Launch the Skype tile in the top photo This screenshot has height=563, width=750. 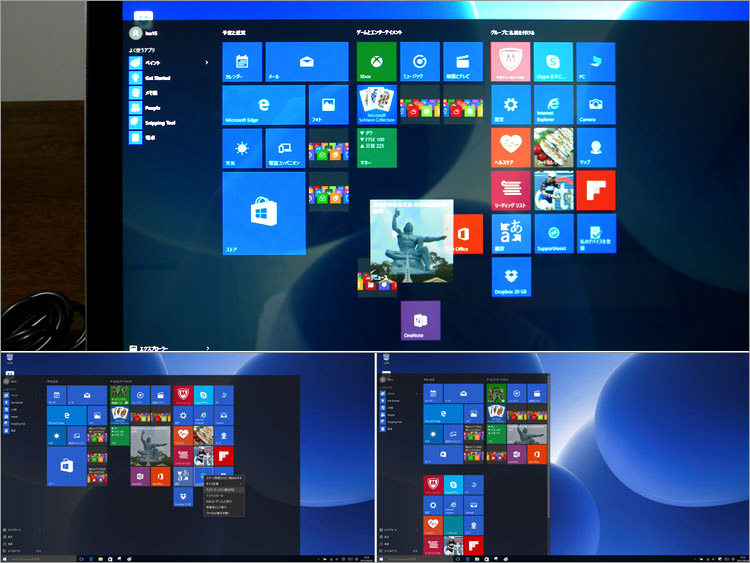point(553,62)
